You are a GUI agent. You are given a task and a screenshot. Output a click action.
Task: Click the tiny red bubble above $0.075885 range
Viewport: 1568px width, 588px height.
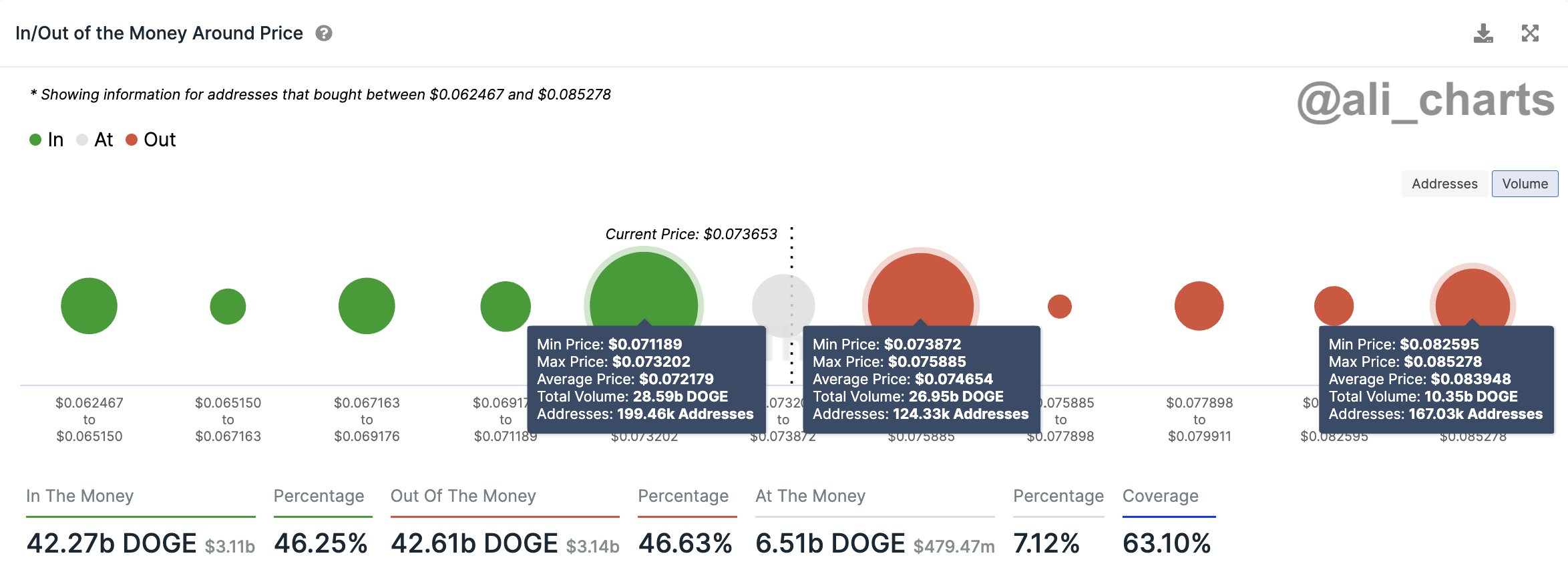[1060, 307]
